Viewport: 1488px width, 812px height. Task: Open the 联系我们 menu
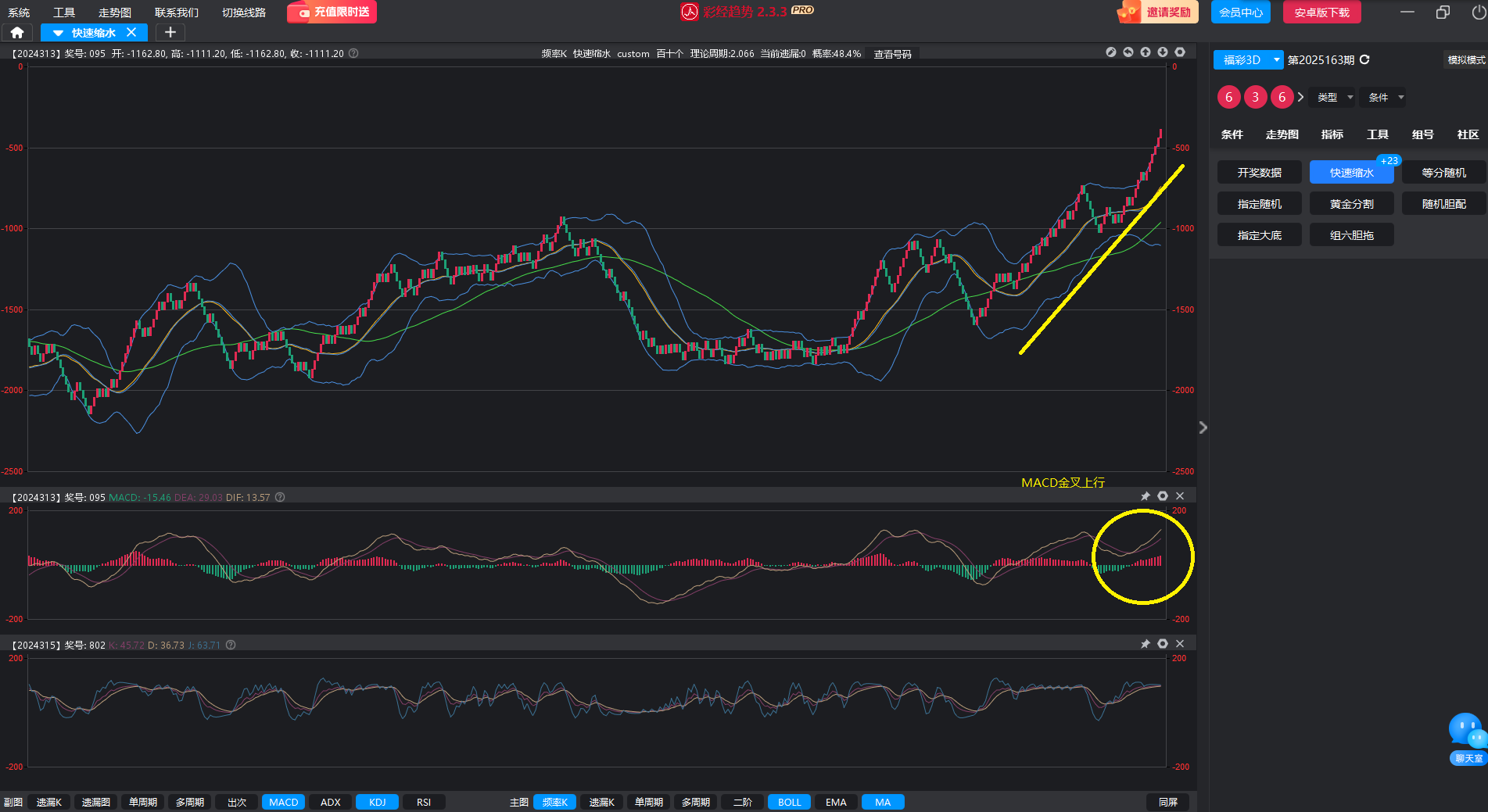[x=177, y=12]
